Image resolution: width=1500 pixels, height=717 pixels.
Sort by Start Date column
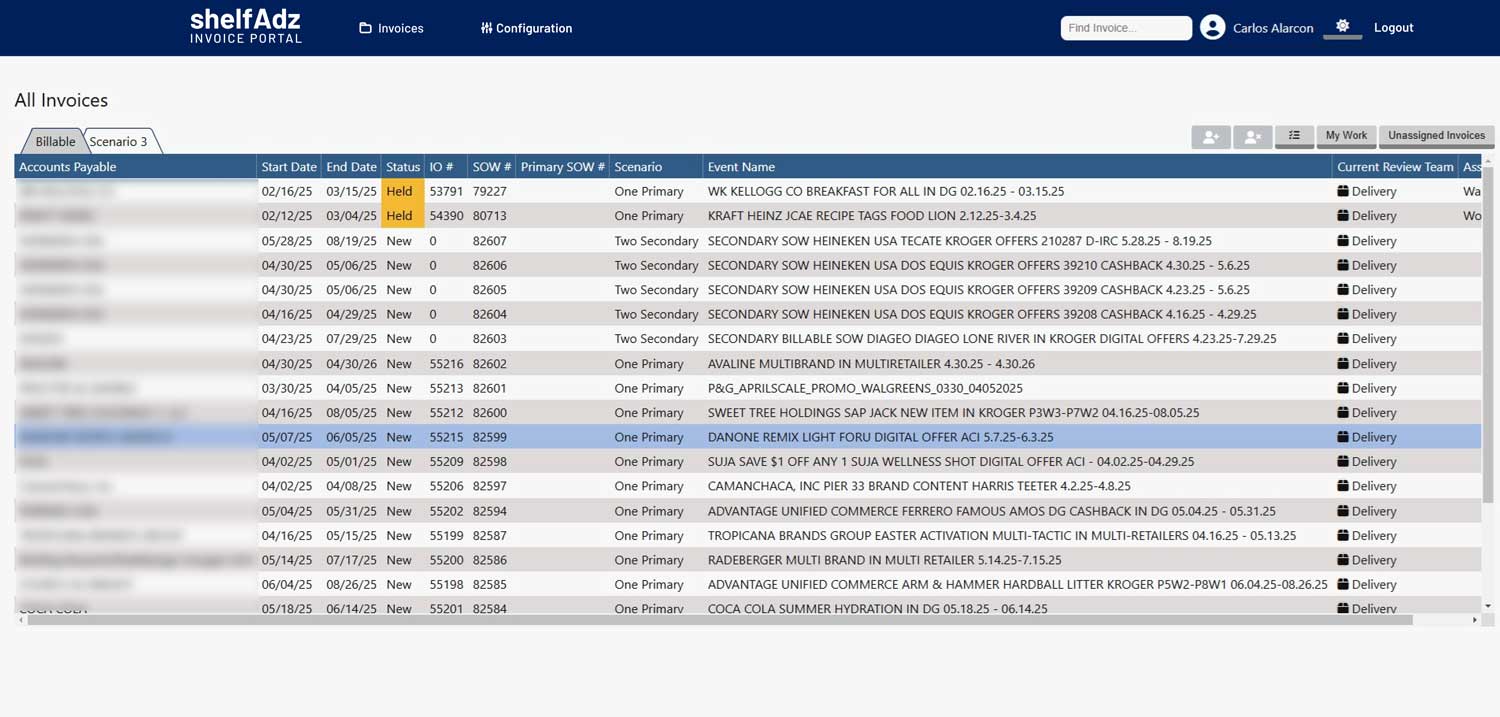click(289, 167)
